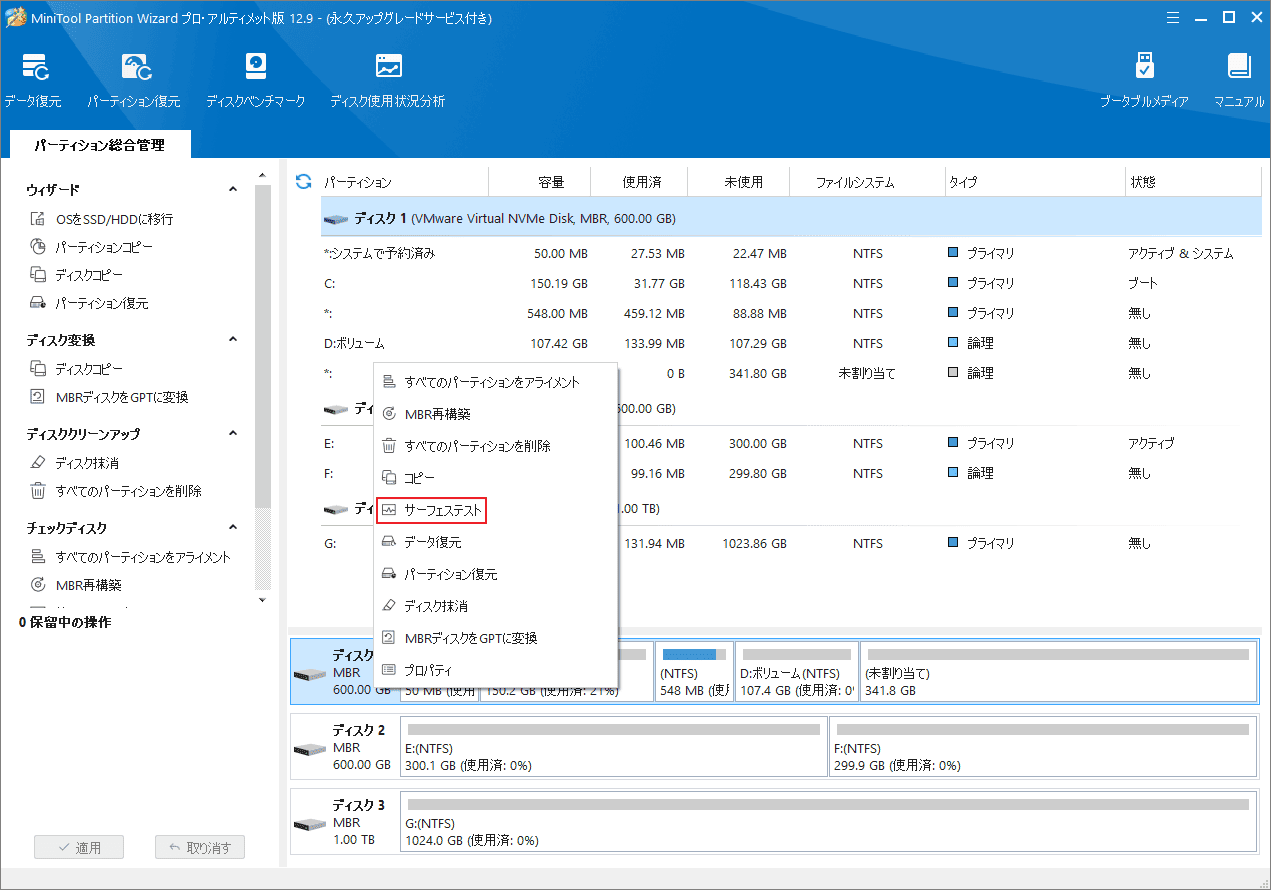Screen dimensions: 1271x890
Task: Select the C: partition row
Action: (791, 283)
